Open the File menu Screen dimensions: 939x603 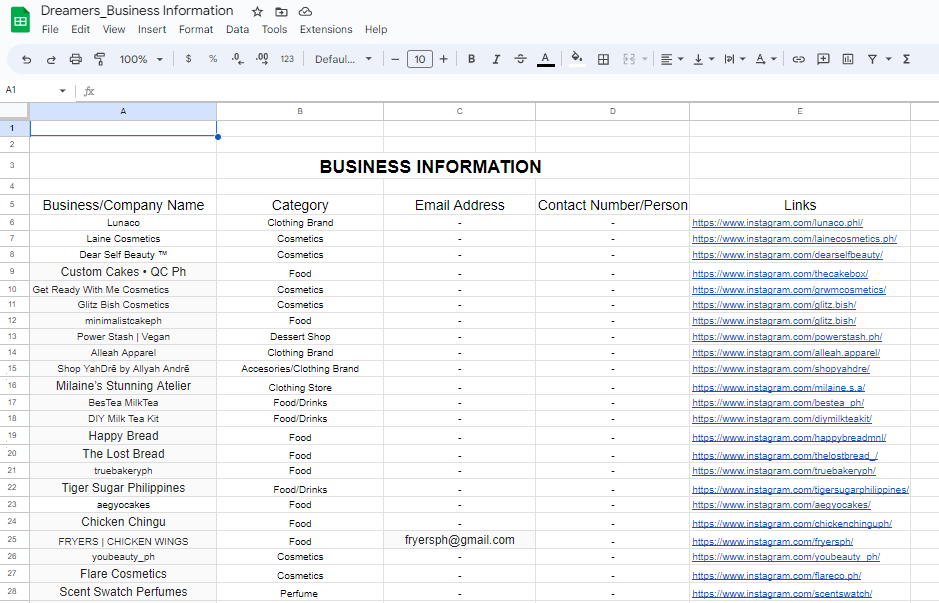pos(50,29)
